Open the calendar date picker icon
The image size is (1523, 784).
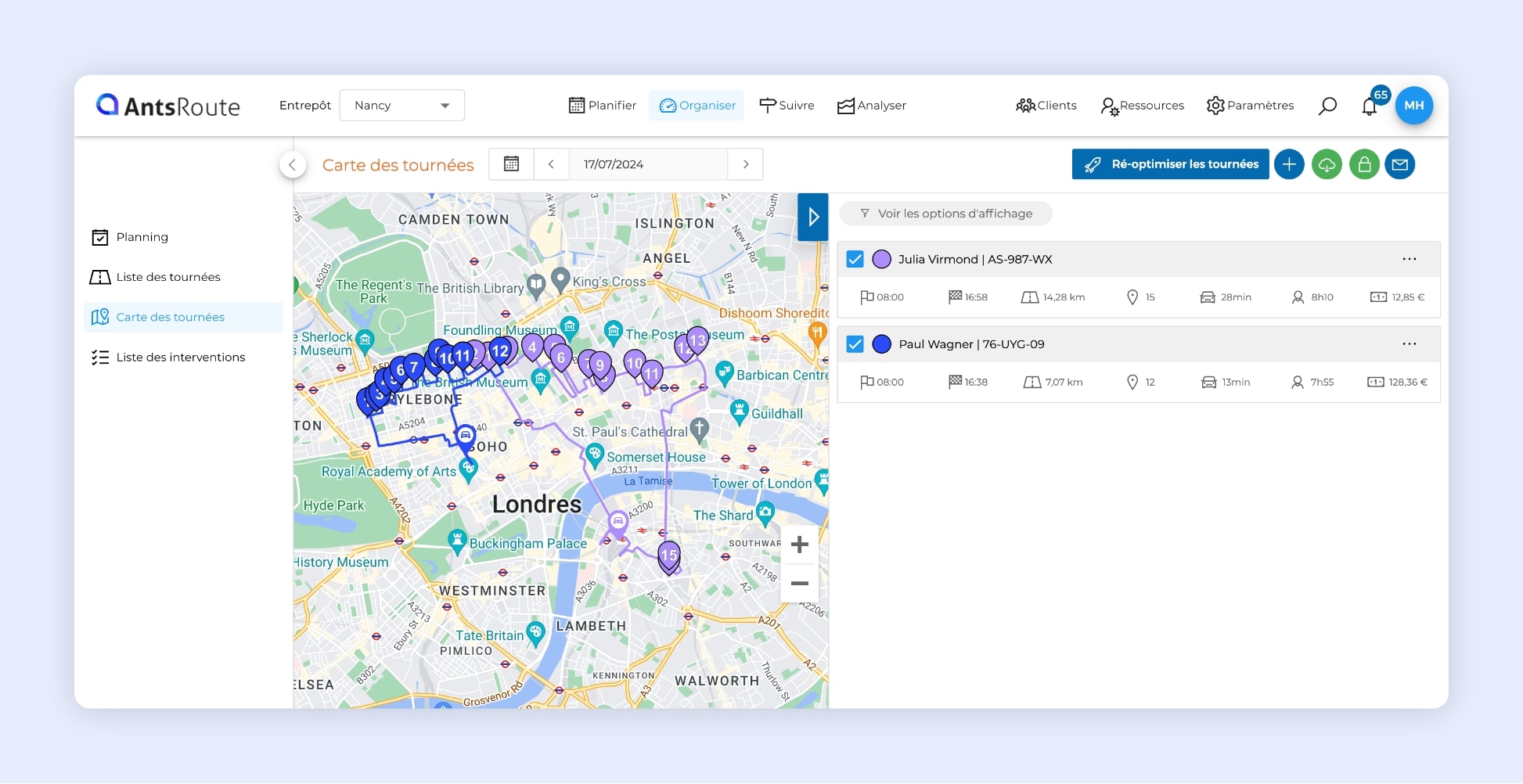click(511, 164)
